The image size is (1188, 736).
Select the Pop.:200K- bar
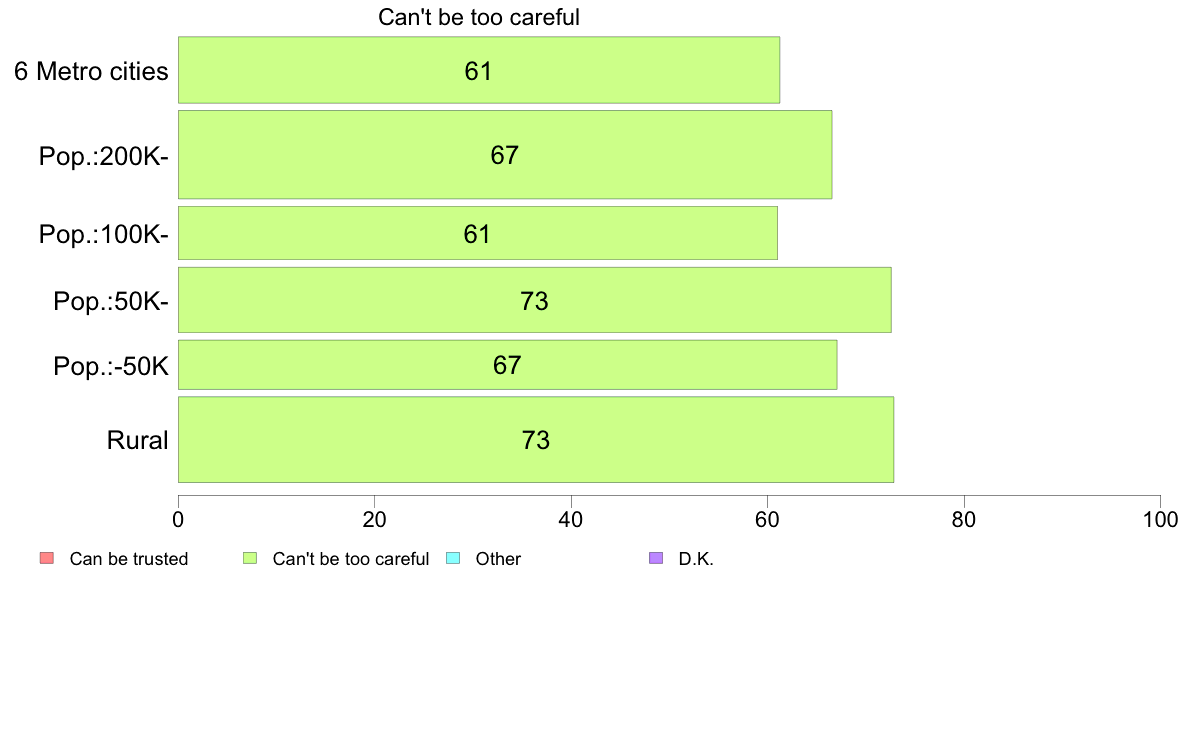click(x=505, y=155)
